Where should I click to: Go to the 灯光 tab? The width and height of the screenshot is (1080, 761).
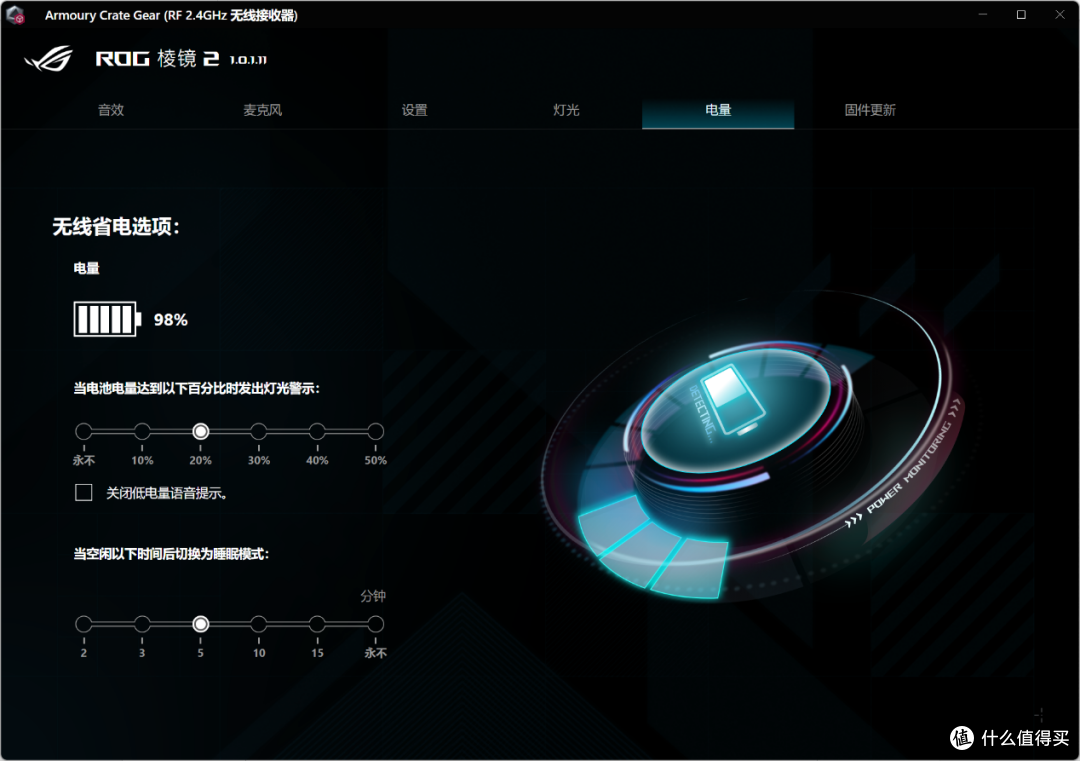(x=566, y=110)
